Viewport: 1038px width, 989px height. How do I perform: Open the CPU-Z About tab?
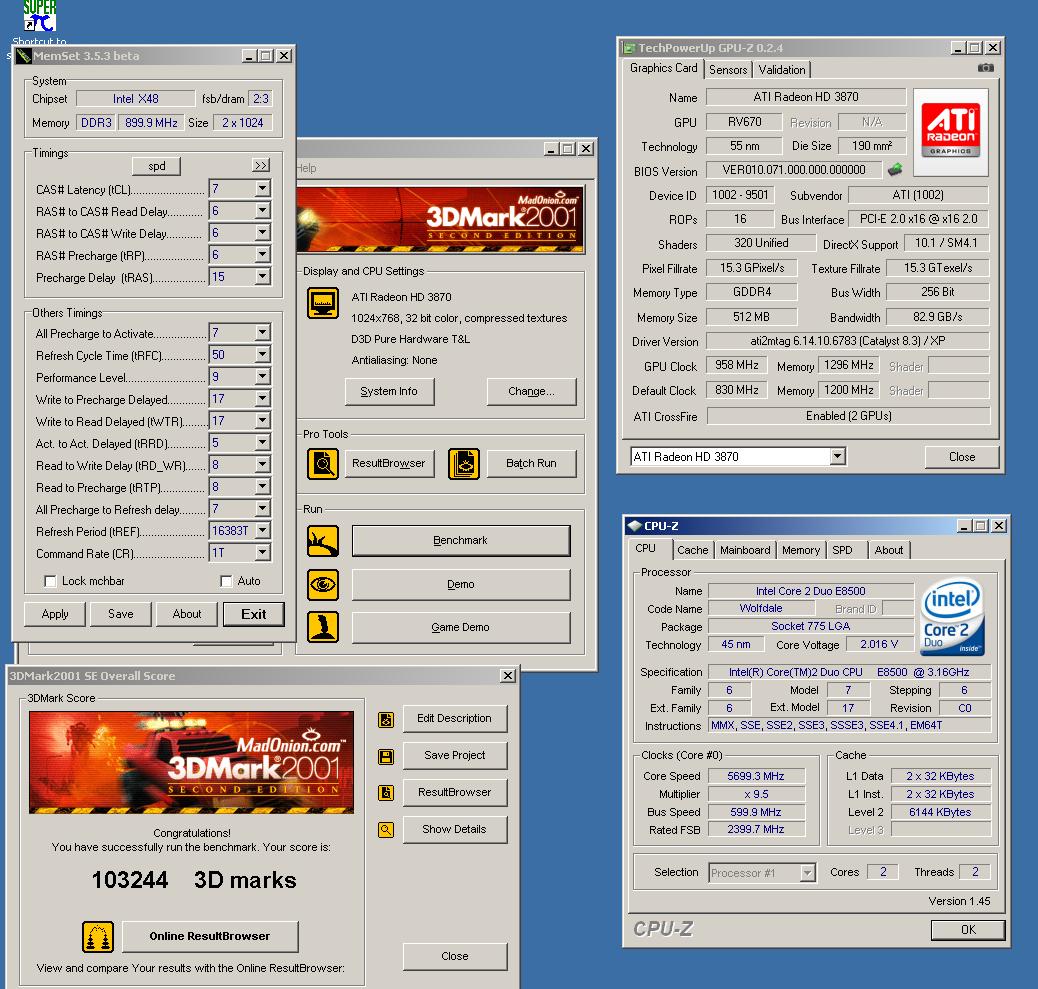888,550
